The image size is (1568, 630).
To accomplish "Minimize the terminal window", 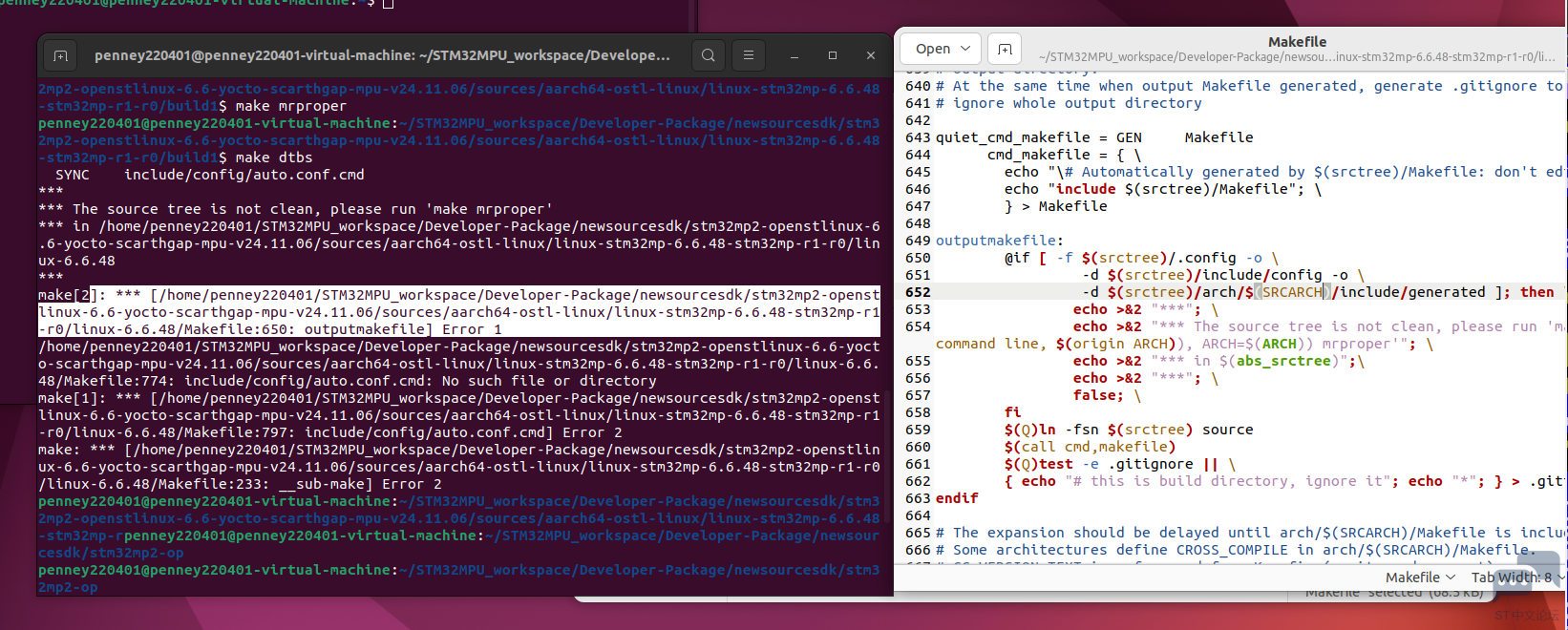I will click(x=794, y=55).
